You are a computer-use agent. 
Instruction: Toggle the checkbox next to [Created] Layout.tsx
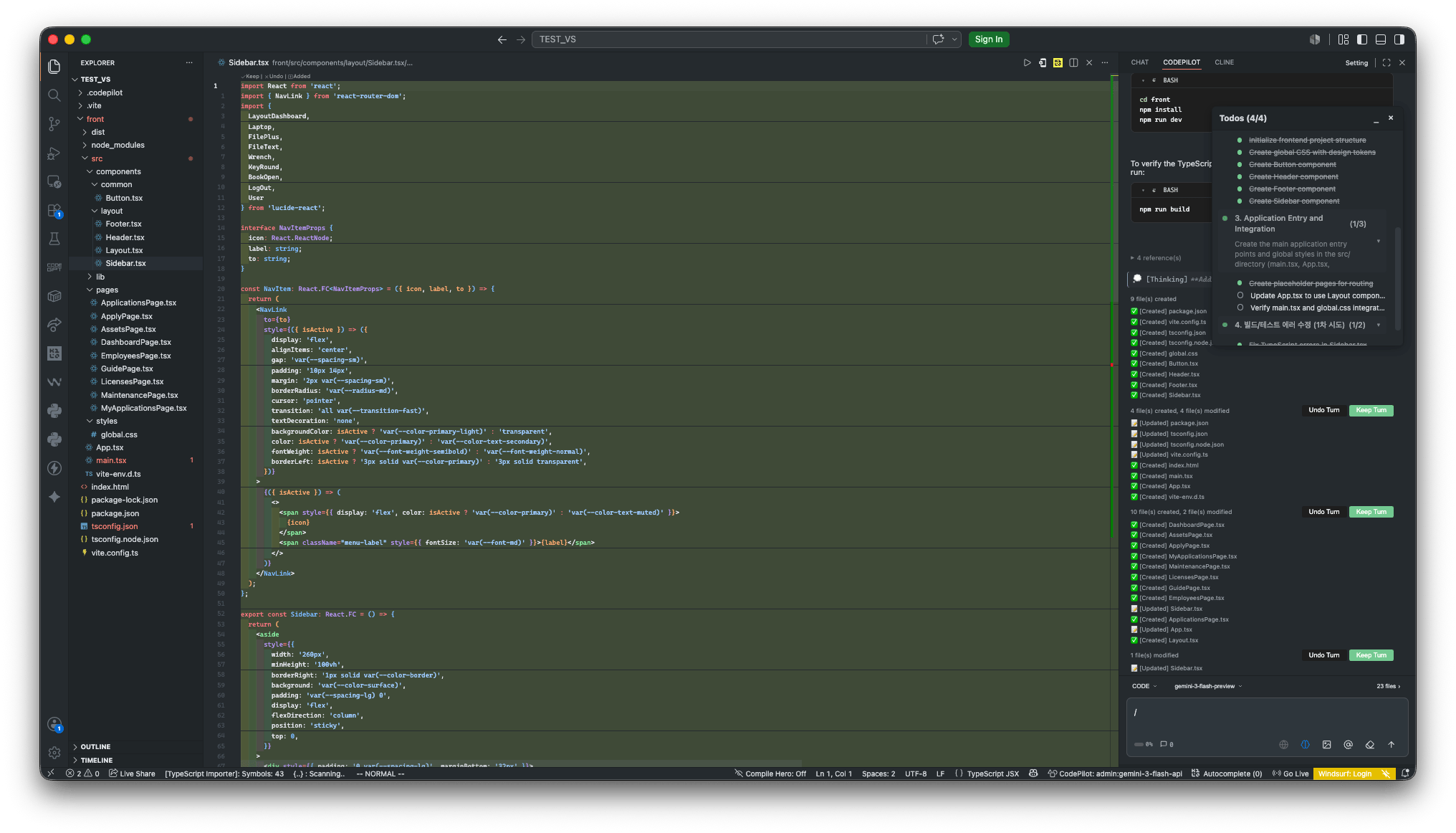tap(1134, 640)
